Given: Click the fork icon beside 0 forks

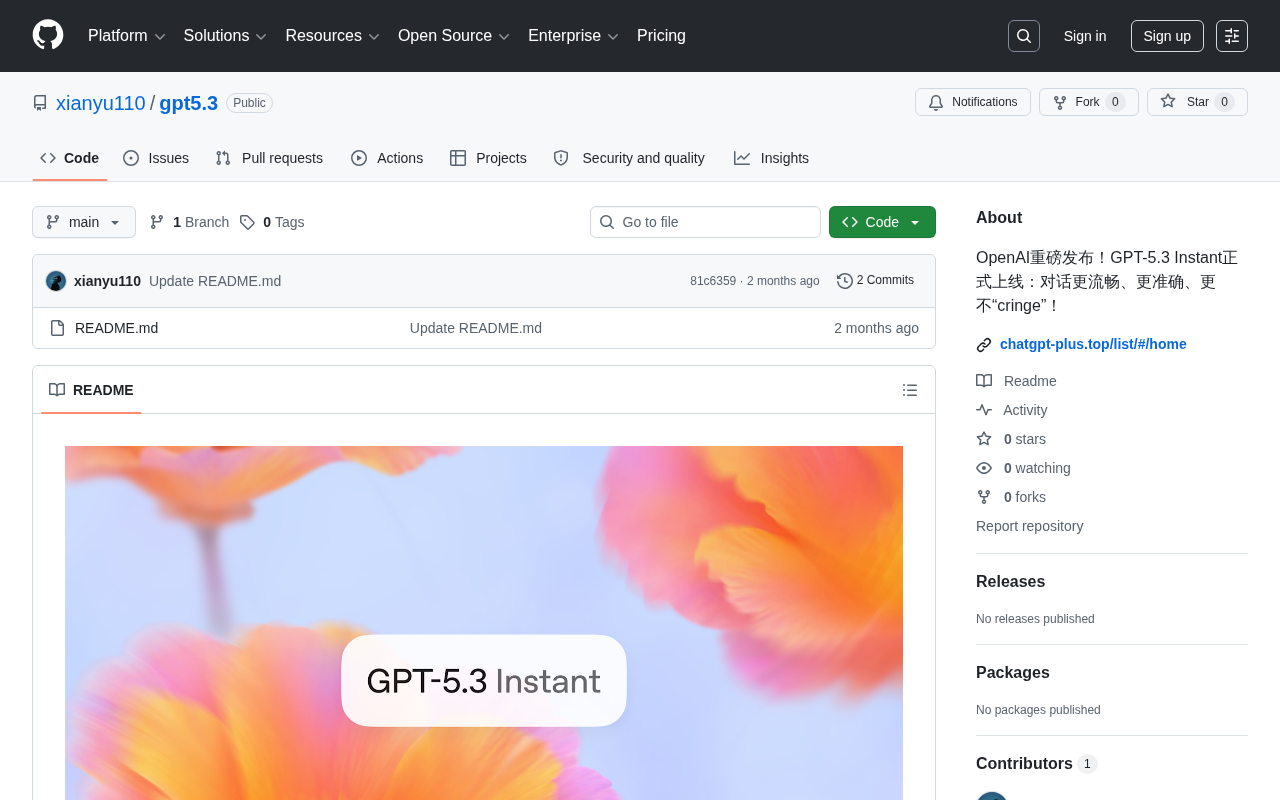Looking at the screenshot, I should [x=984, y=497].
